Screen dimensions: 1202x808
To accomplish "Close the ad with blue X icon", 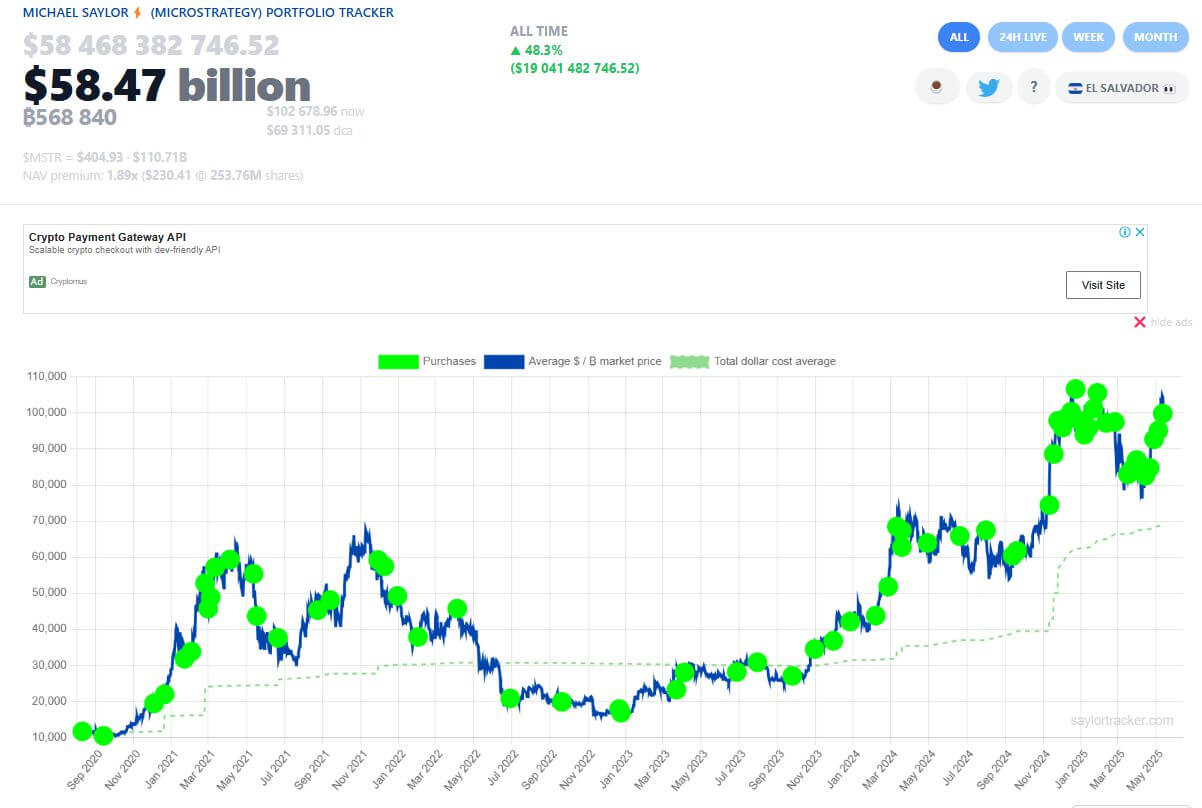I will point(1139,232).
